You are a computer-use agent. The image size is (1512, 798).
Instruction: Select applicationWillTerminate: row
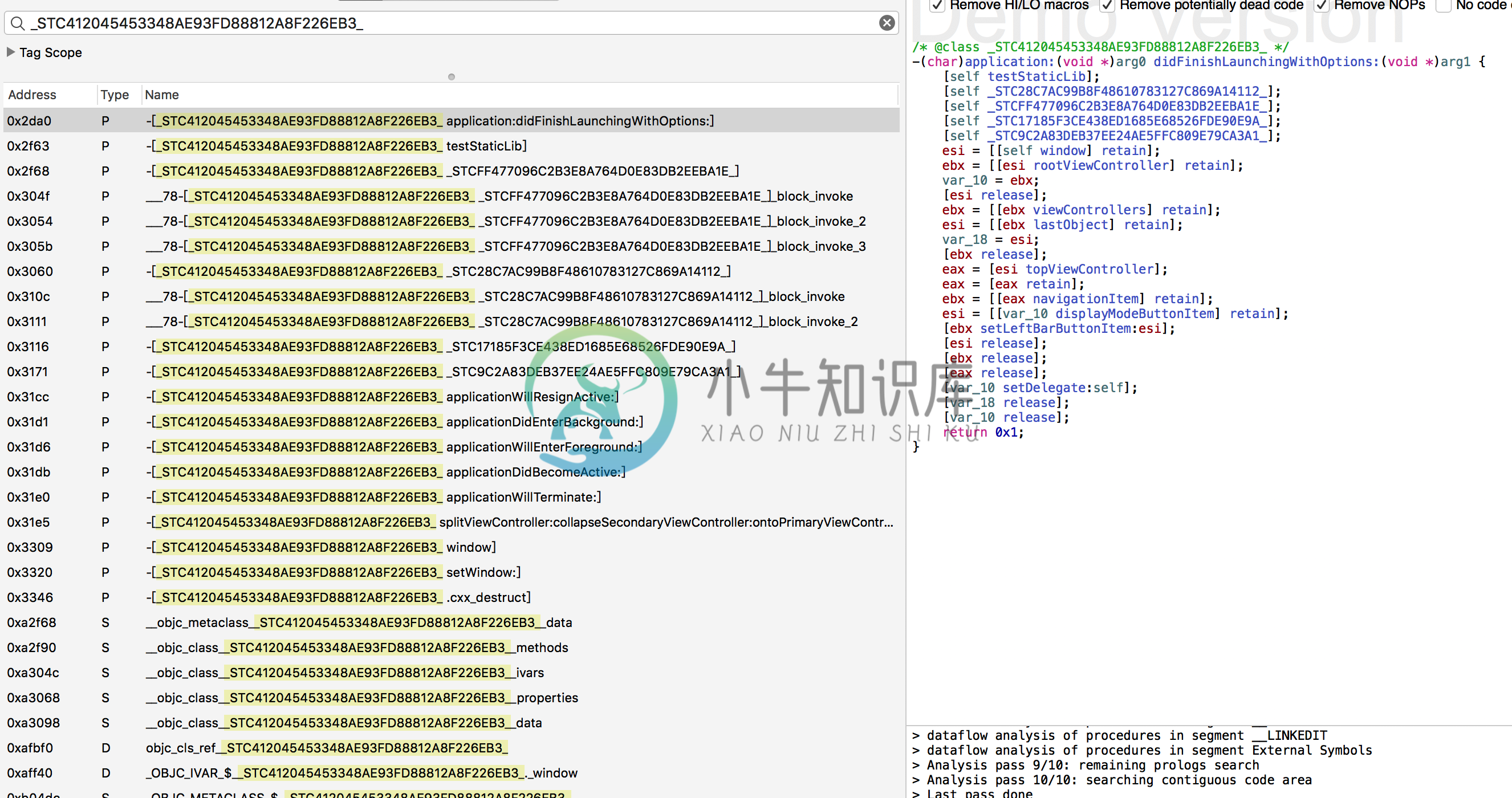(451, 497)
